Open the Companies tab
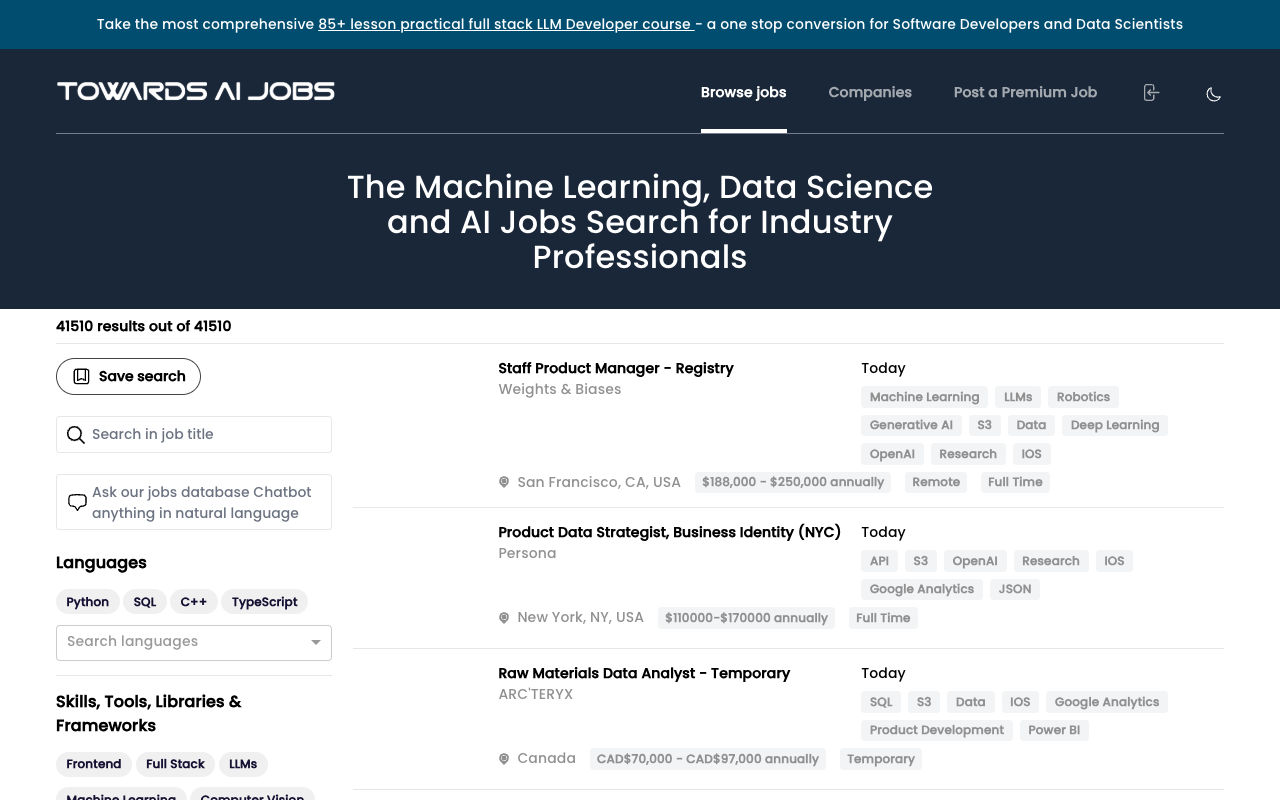1280x800 pixels. pos(870,92)
